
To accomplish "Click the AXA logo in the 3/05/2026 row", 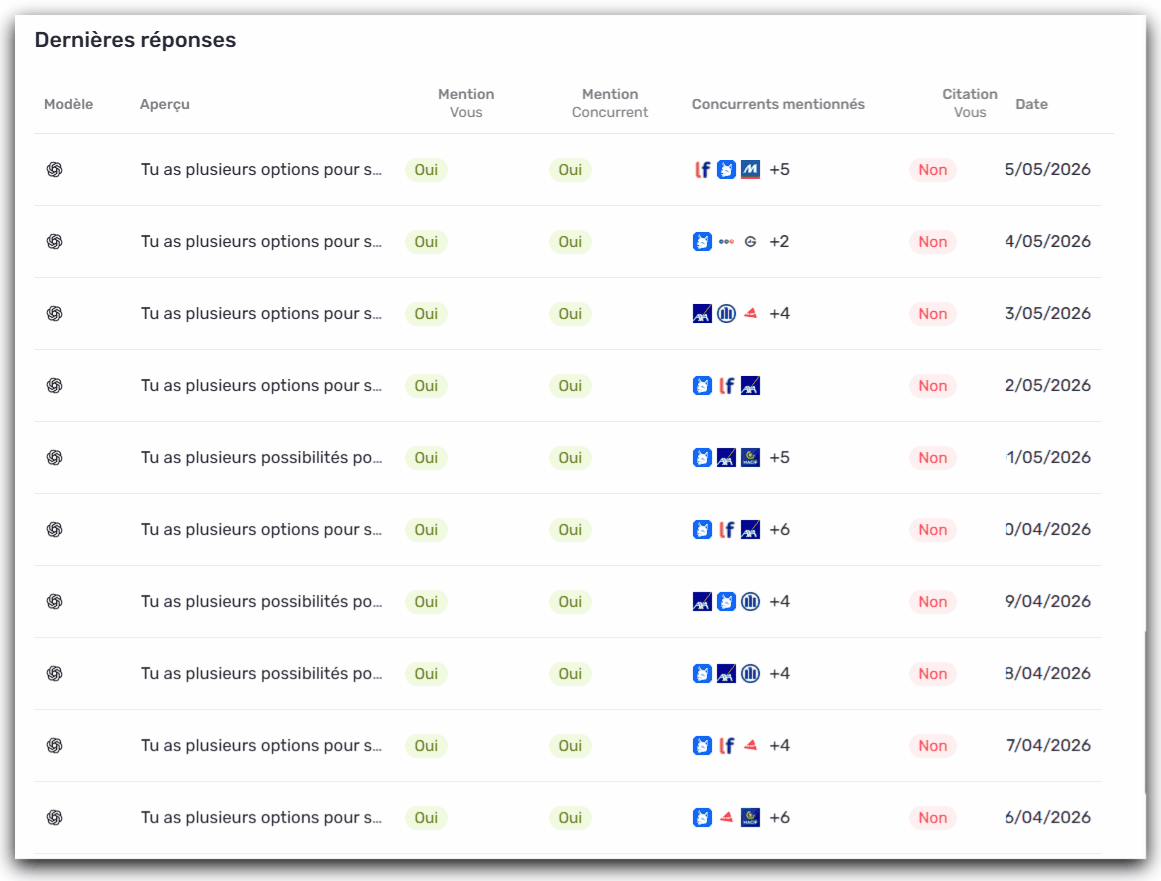I will (x=702, y=313).
